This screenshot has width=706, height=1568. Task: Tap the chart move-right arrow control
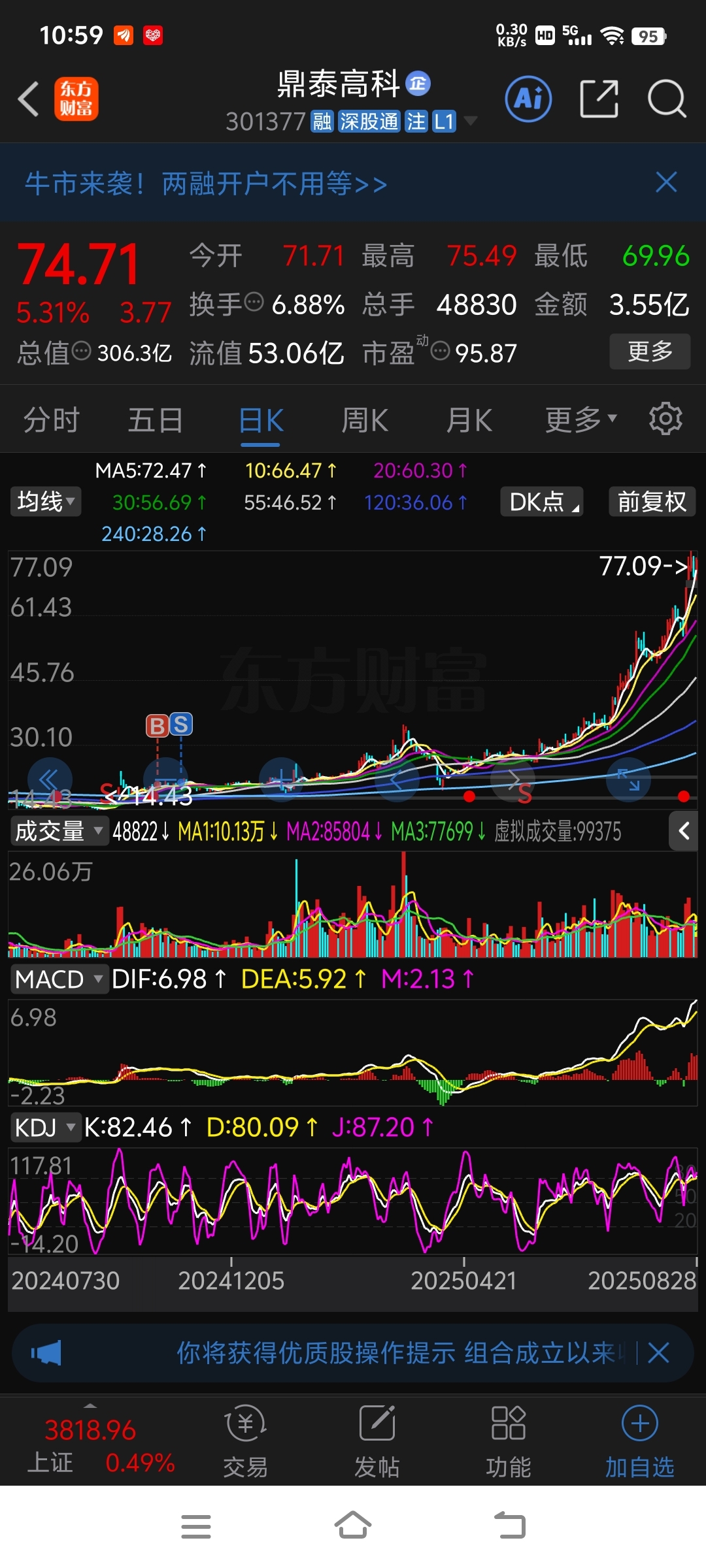tap(513, 780)
